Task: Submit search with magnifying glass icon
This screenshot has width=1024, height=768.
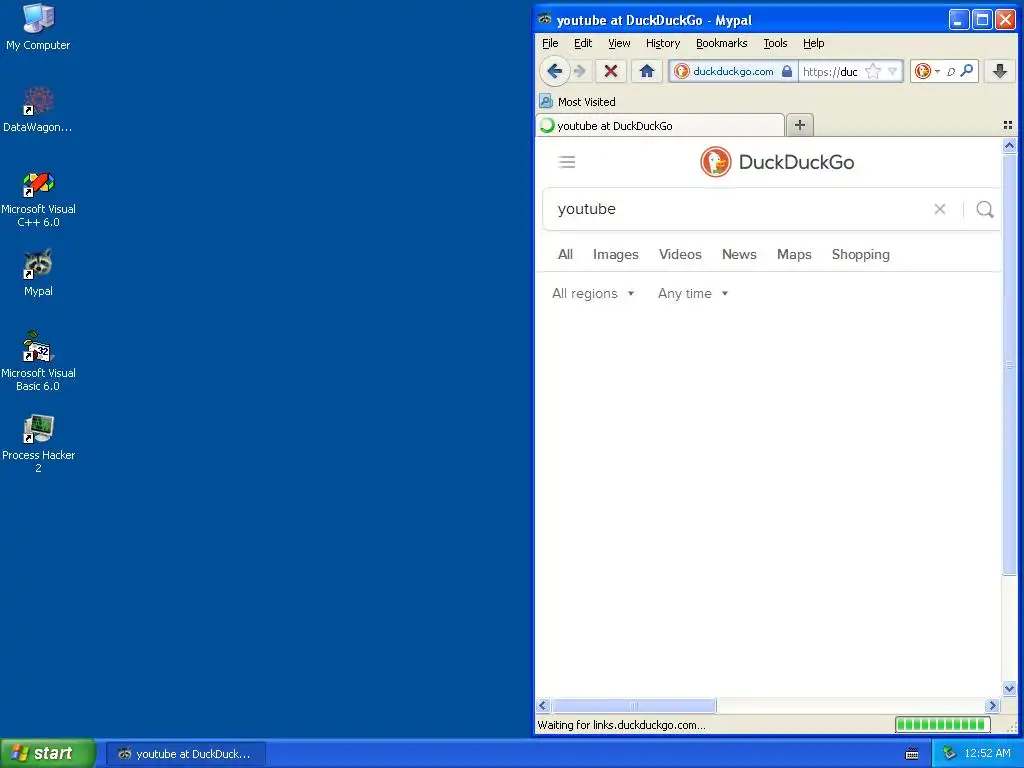Action: (985, 209)
